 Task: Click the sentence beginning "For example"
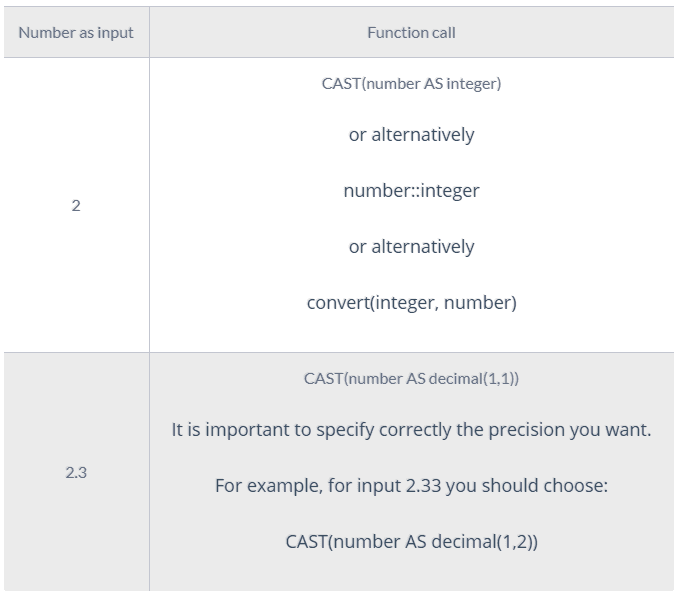point(411,486)
